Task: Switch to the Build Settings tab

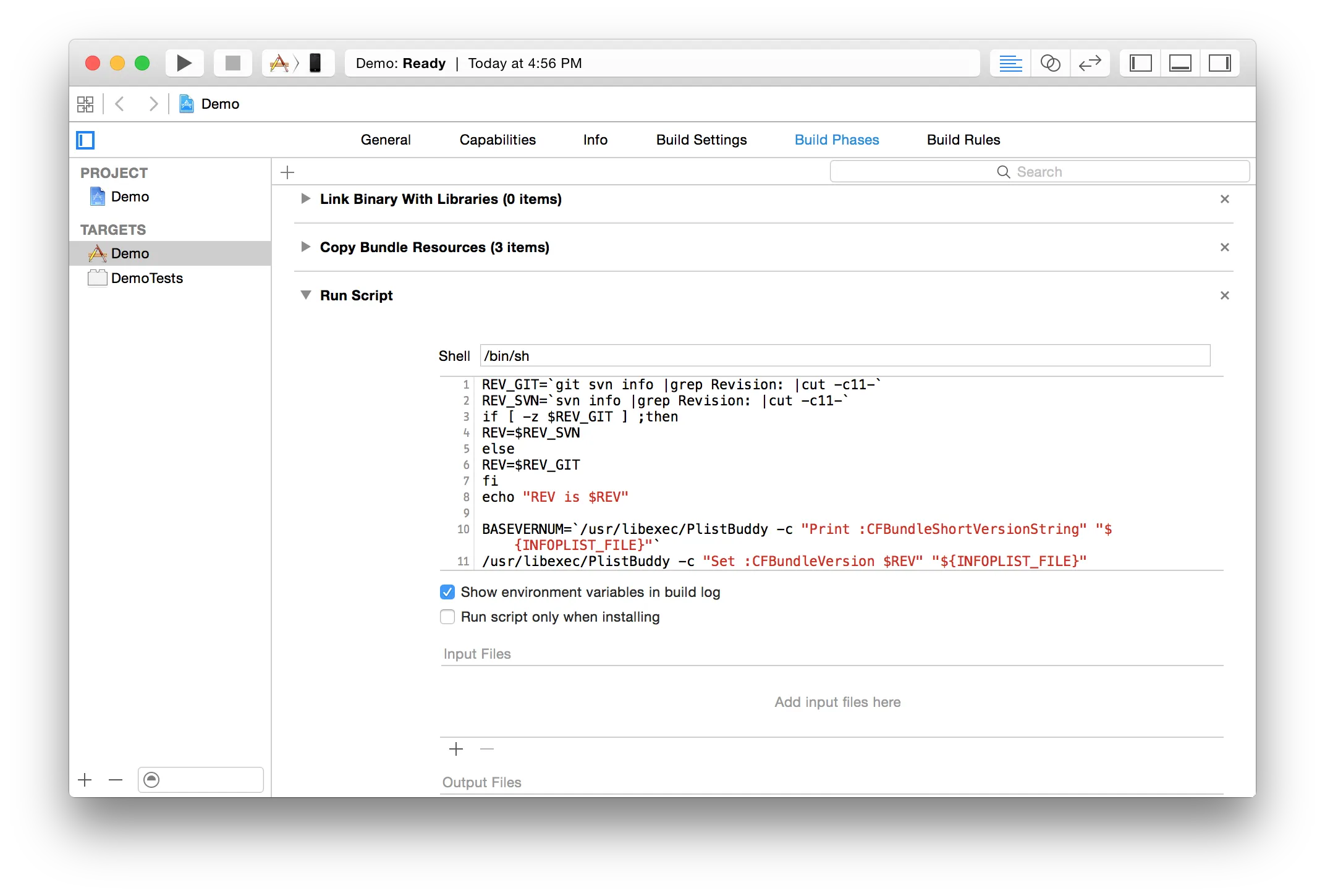Action: pyautogui.click(x=701, y=140)
